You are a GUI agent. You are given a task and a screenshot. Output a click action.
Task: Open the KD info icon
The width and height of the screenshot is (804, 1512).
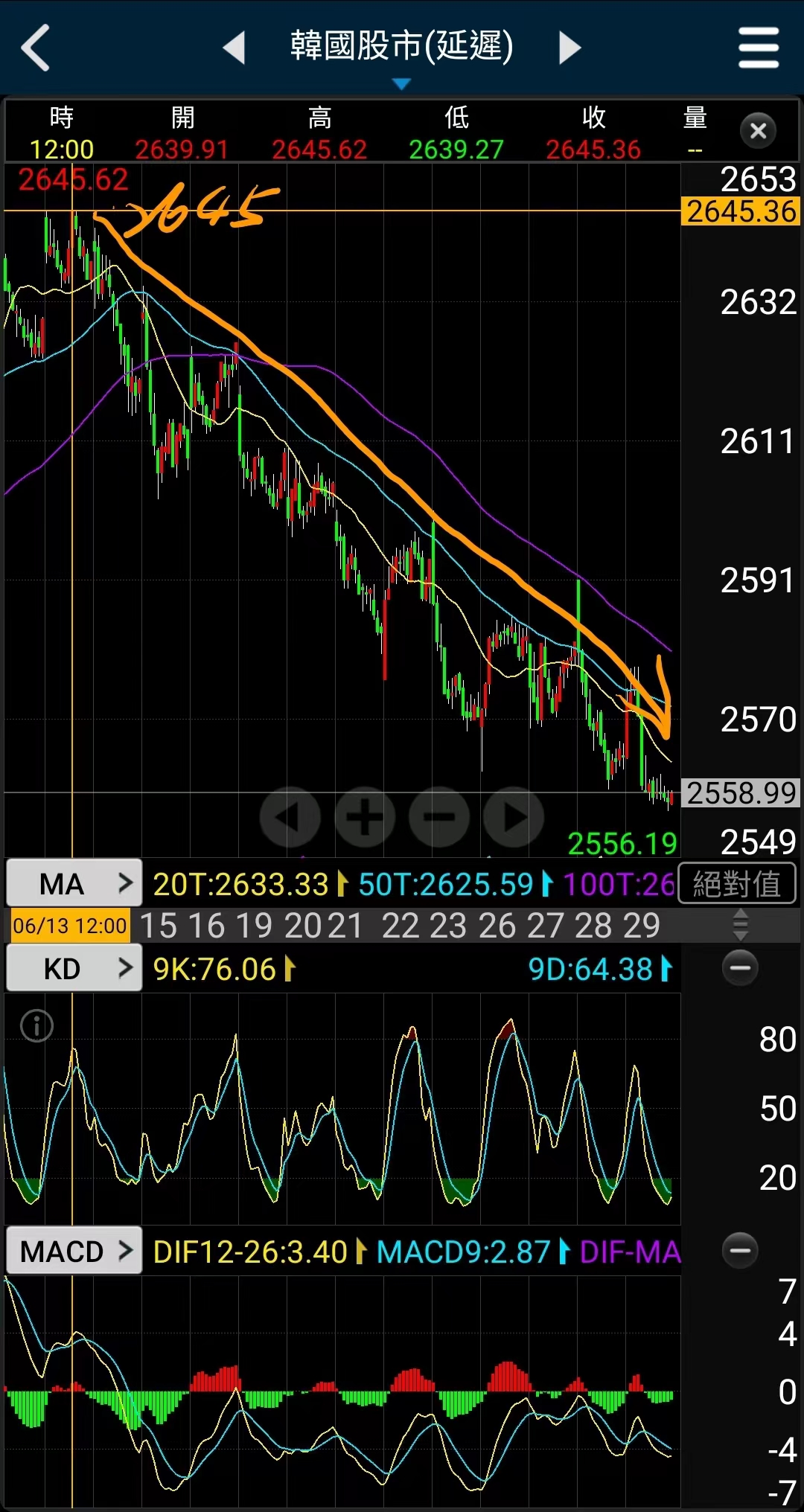[36, 1026]
